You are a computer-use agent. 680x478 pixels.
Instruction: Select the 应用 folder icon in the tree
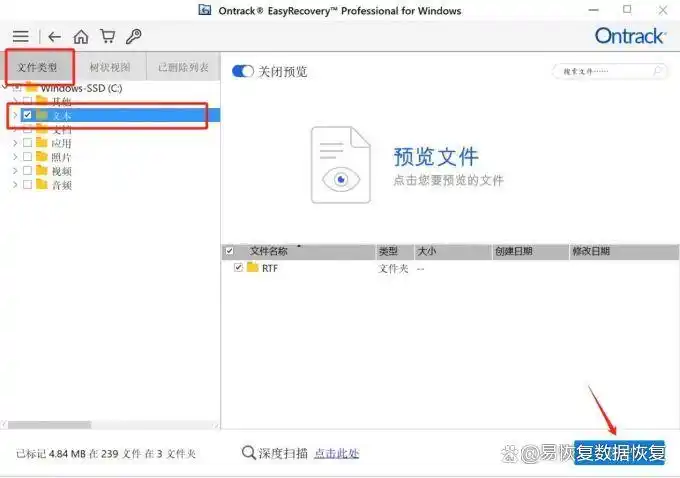[42, 143]
